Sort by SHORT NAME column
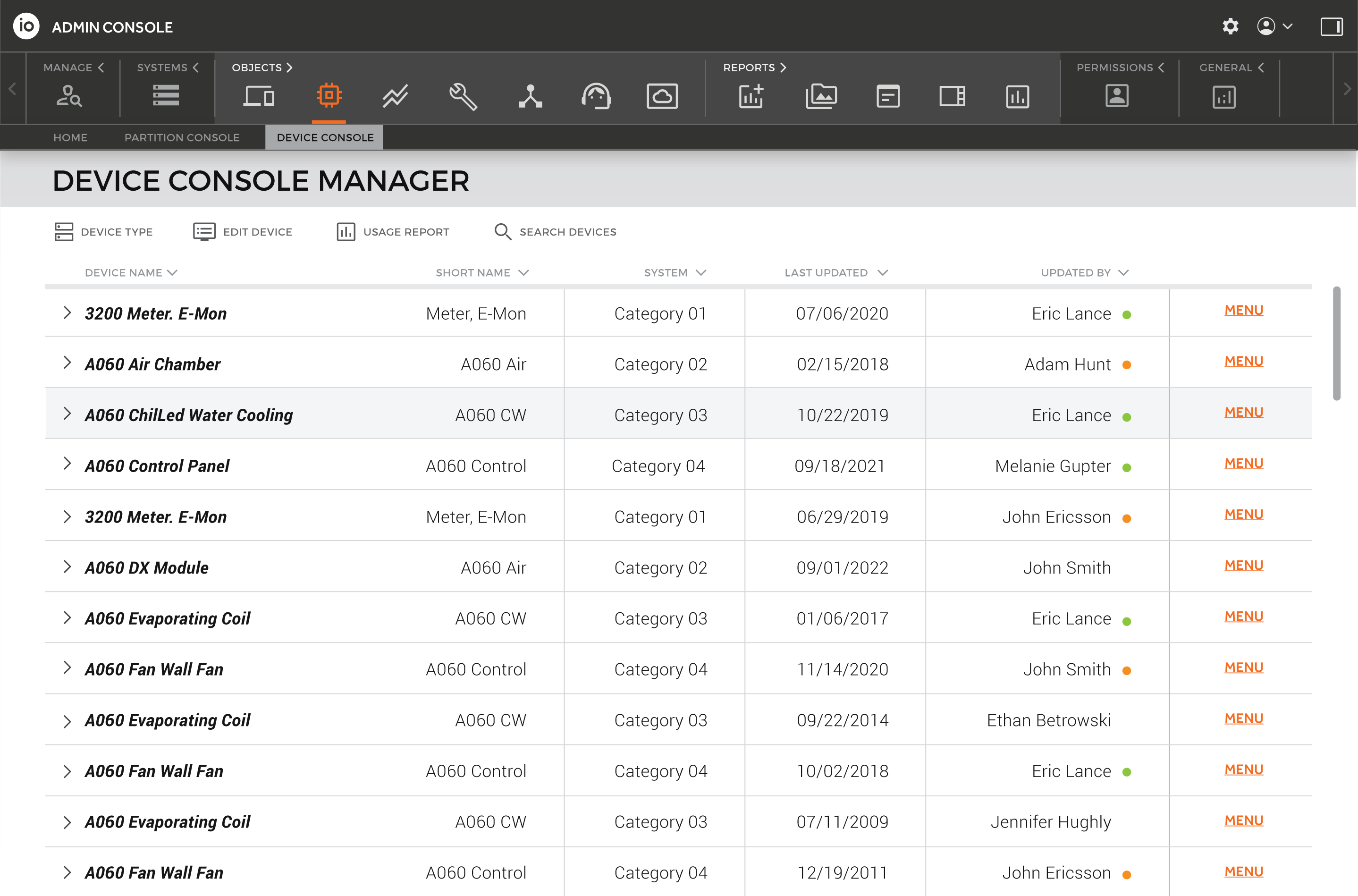Viewport: 1358px width, 896px height. [482, 272]
